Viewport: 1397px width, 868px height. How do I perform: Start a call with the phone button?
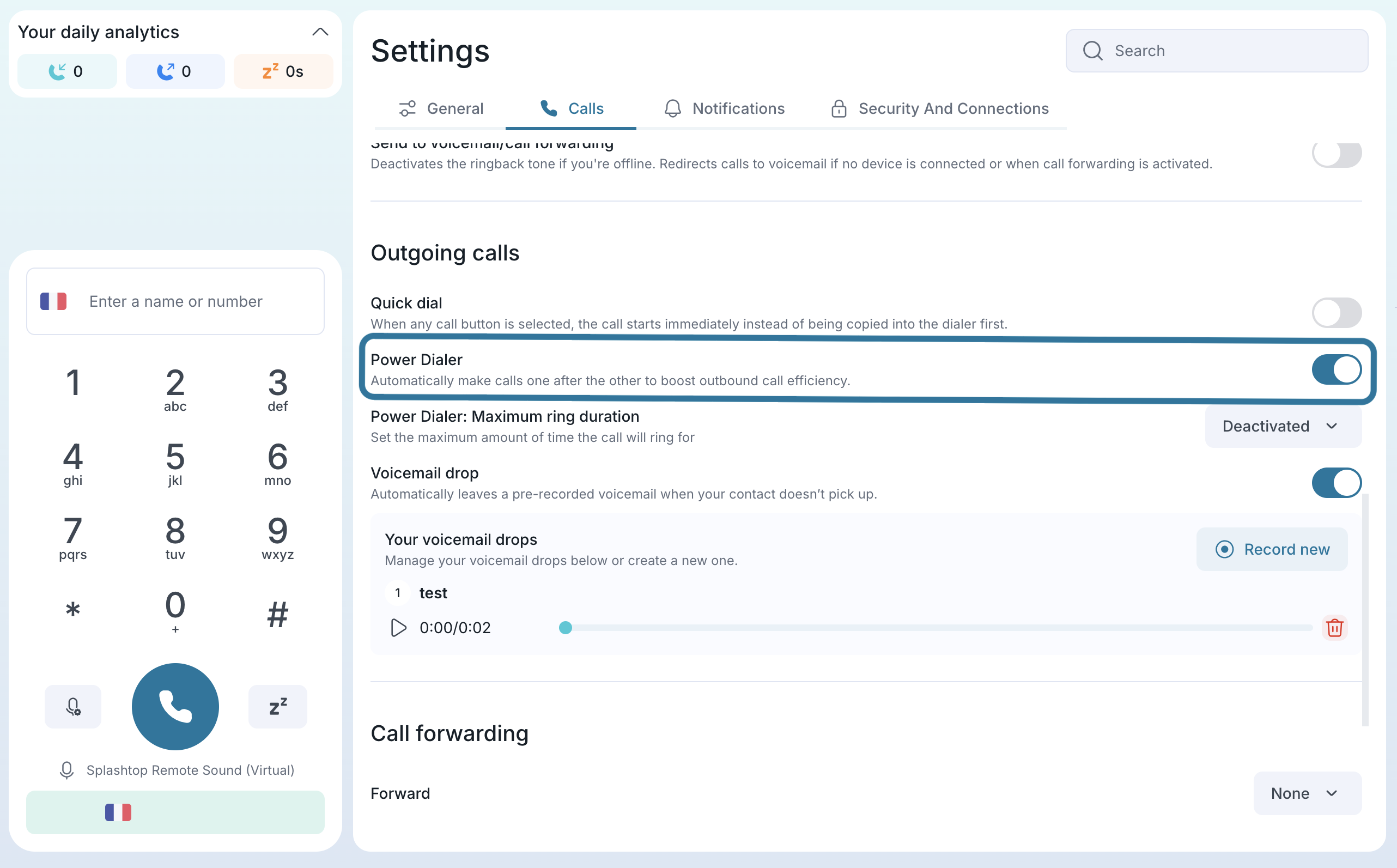point(175,706)
